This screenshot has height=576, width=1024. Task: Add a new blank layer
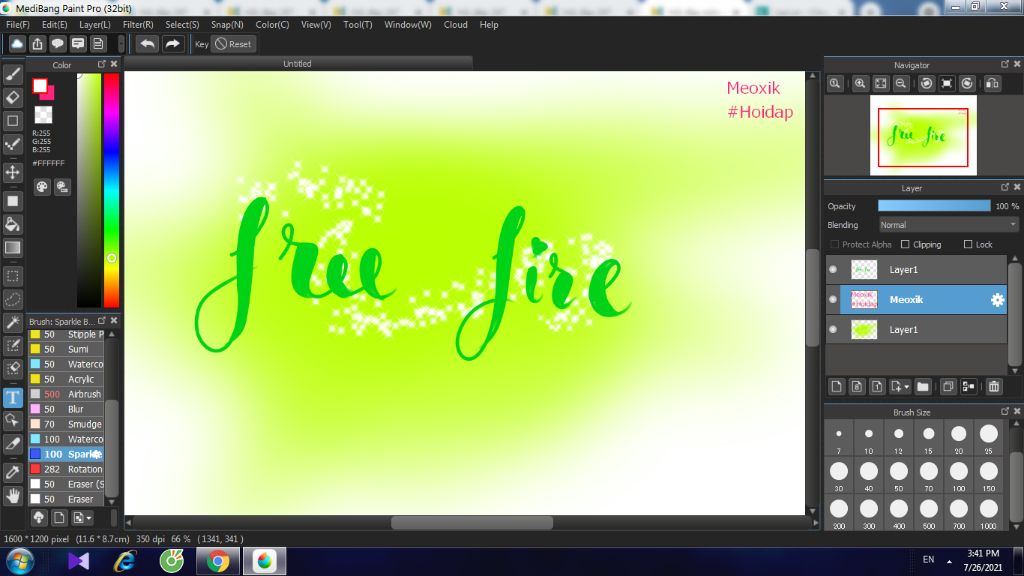pos(837,387)
